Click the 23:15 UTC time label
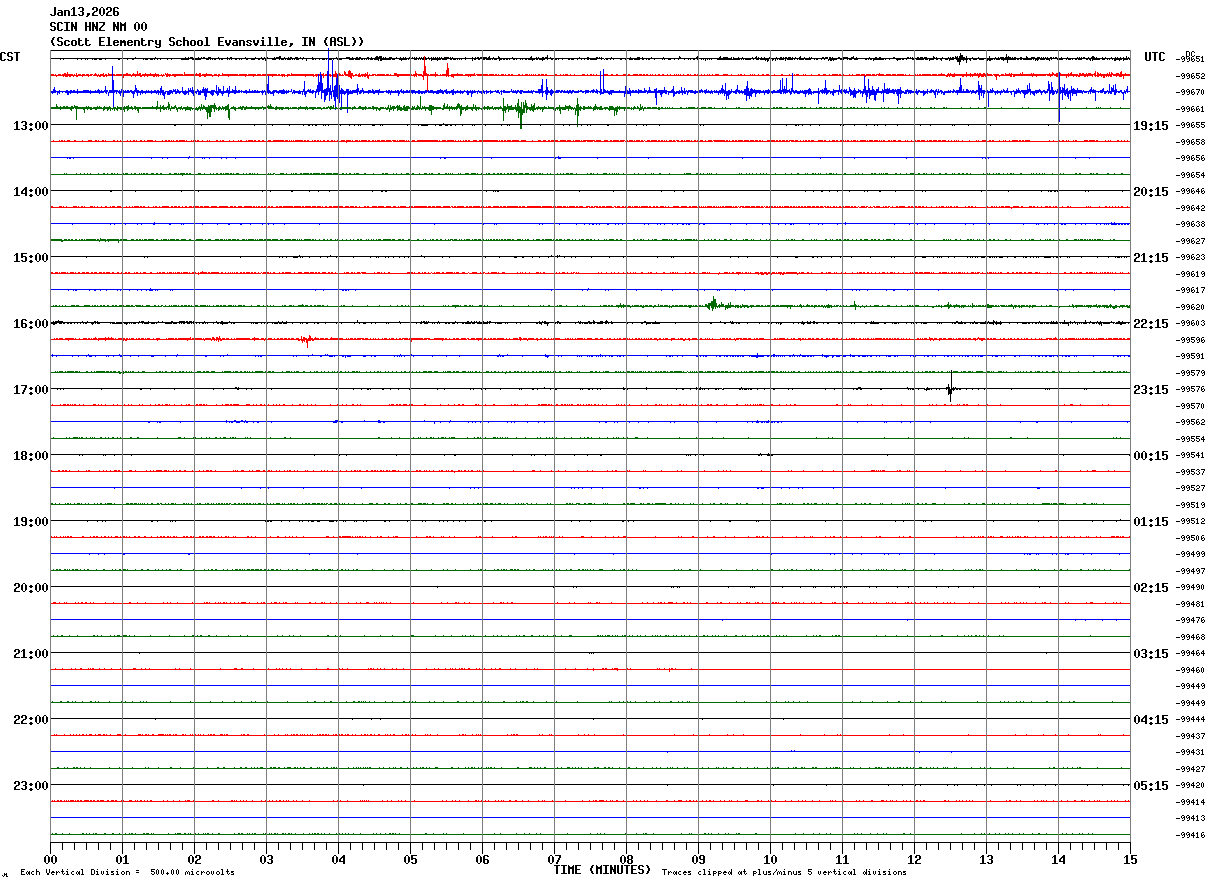Screen dimensions: 1210x886 1151,390
